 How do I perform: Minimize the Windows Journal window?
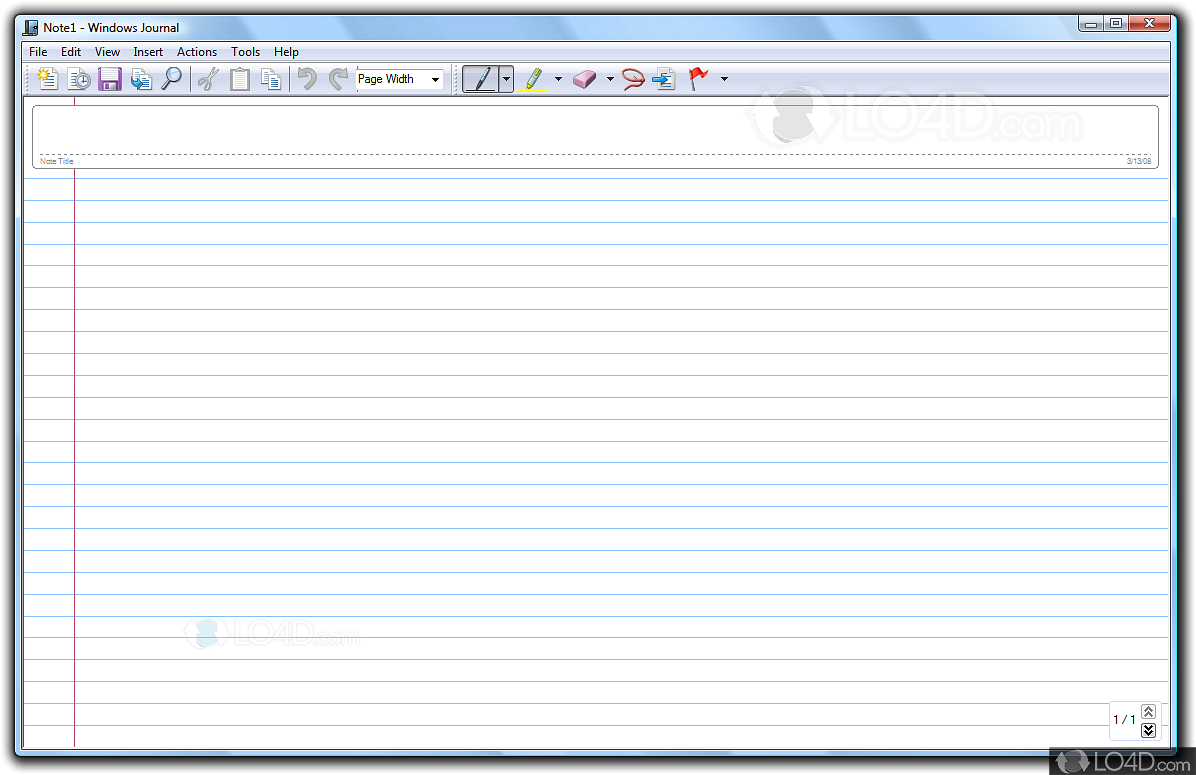pyautogui.click(x=1091, y=24)
